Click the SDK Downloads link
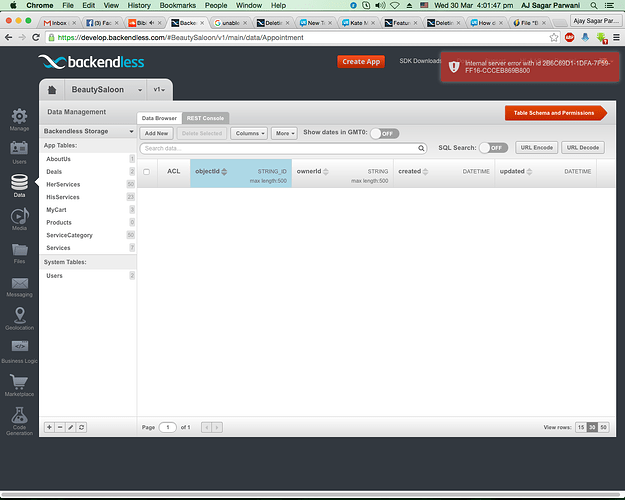 [420, 61]
